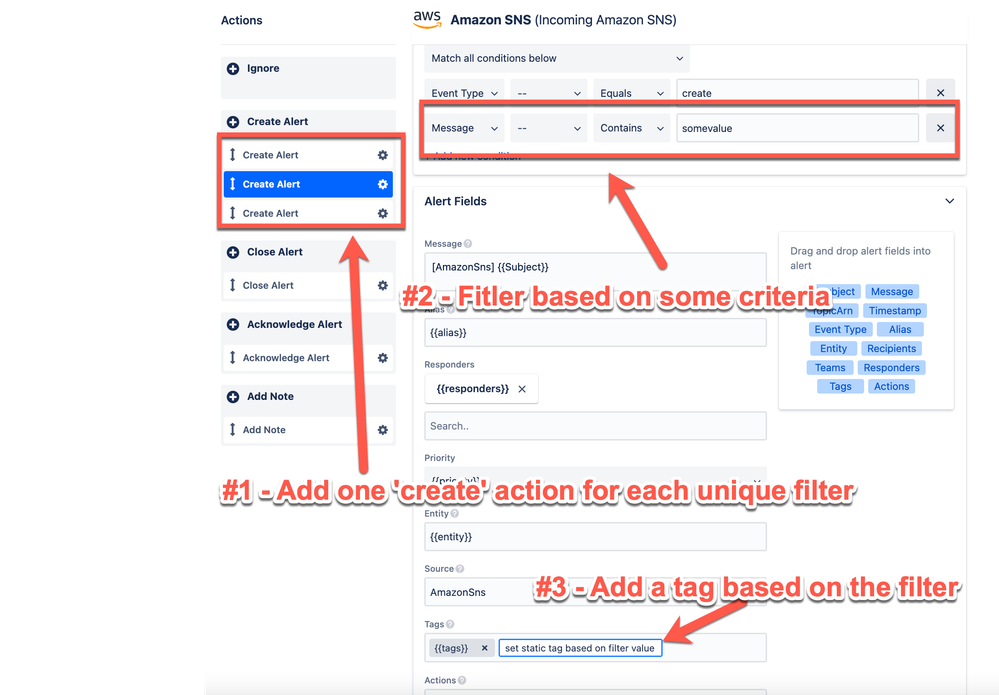The width and height of the screenshot is (999, 695).
Task: Click the plus icon beside Close Alert heading
Action: [233, 252]
